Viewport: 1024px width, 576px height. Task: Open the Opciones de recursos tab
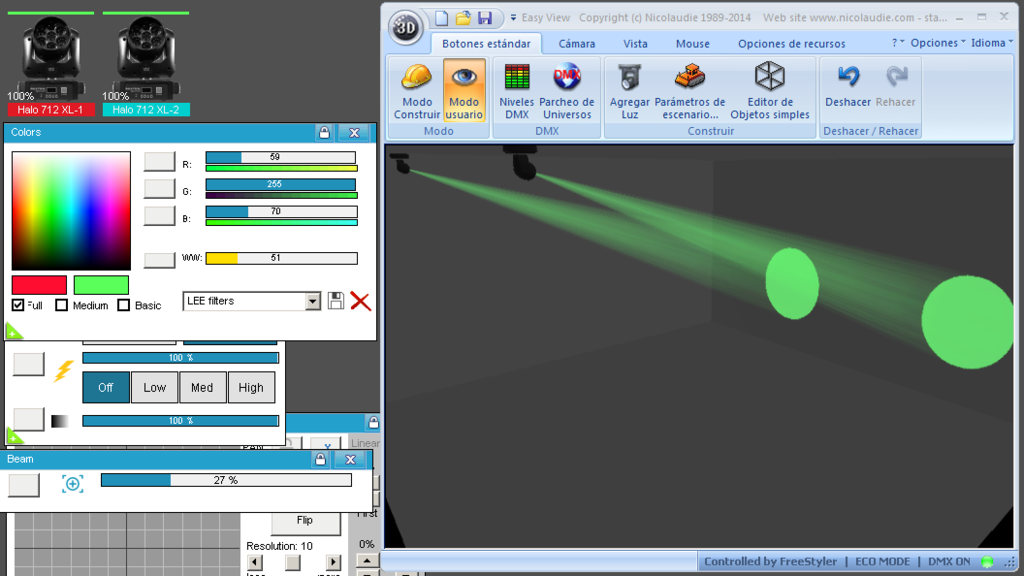point(792,44)
